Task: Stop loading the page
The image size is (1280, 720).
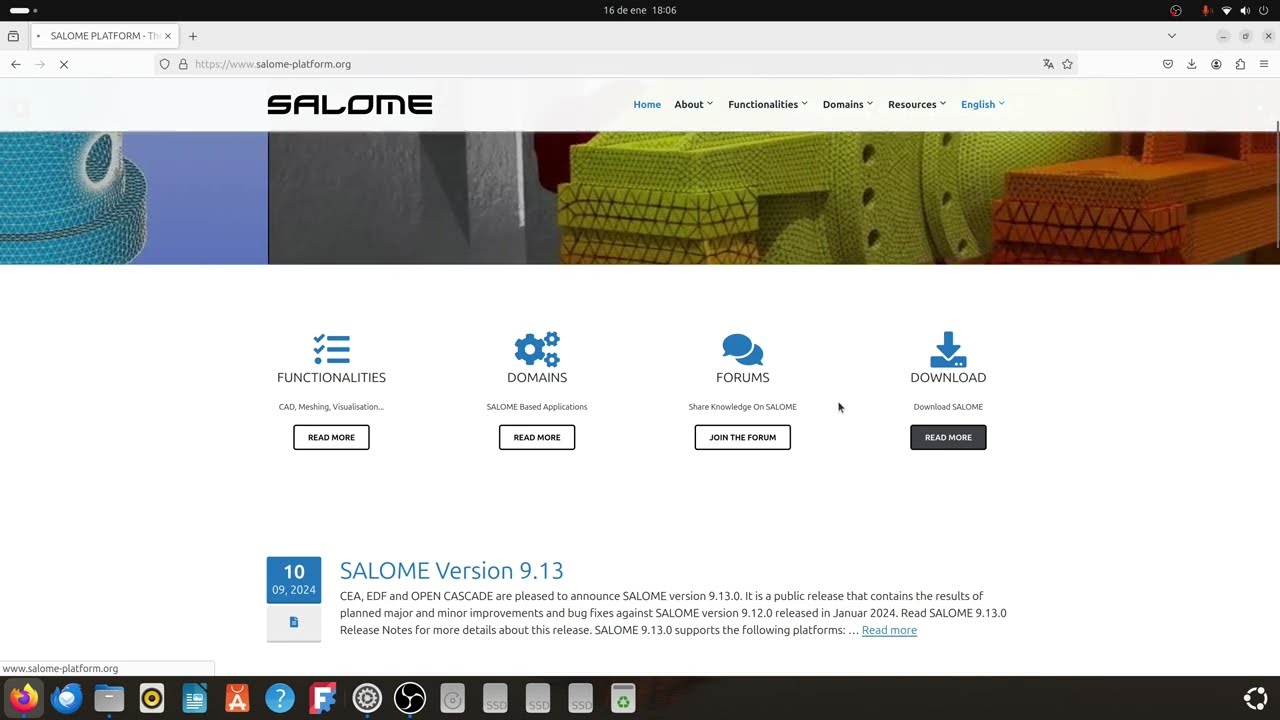Action: click(63, 64)
